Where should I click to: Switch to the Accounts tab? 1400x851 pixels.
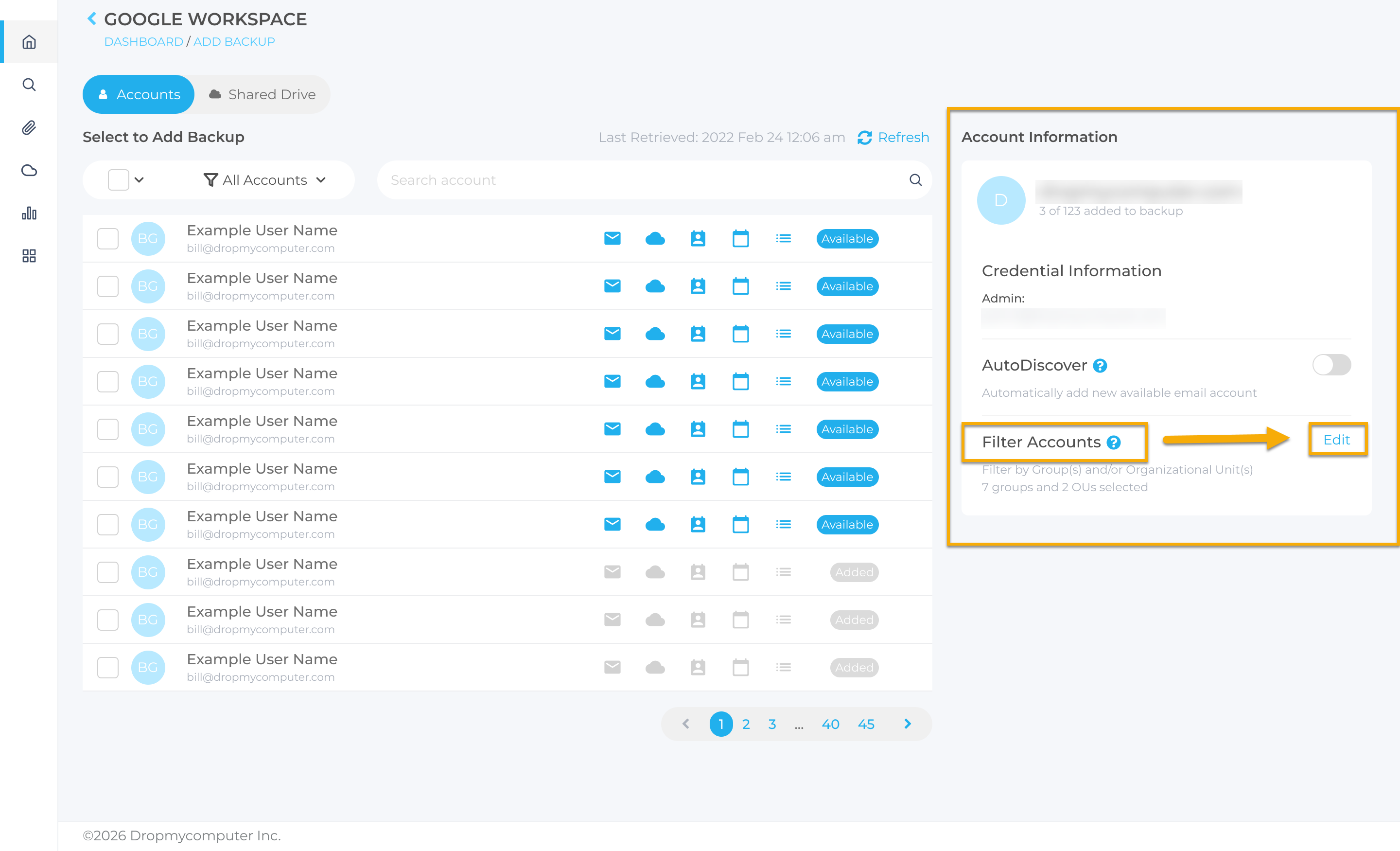139,94
